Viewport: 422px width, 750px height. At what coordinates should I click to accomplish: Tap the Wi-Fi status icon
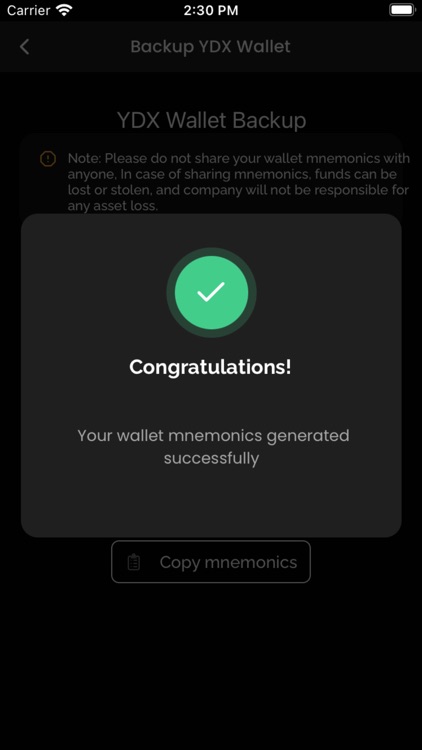(x=64, y=10)
